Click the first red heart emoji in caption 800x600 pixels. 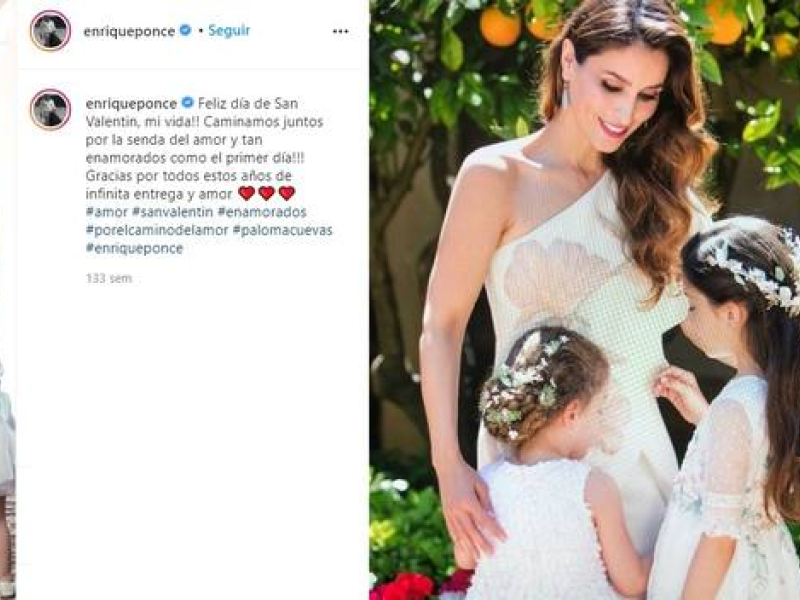click(x=246, y=193)
